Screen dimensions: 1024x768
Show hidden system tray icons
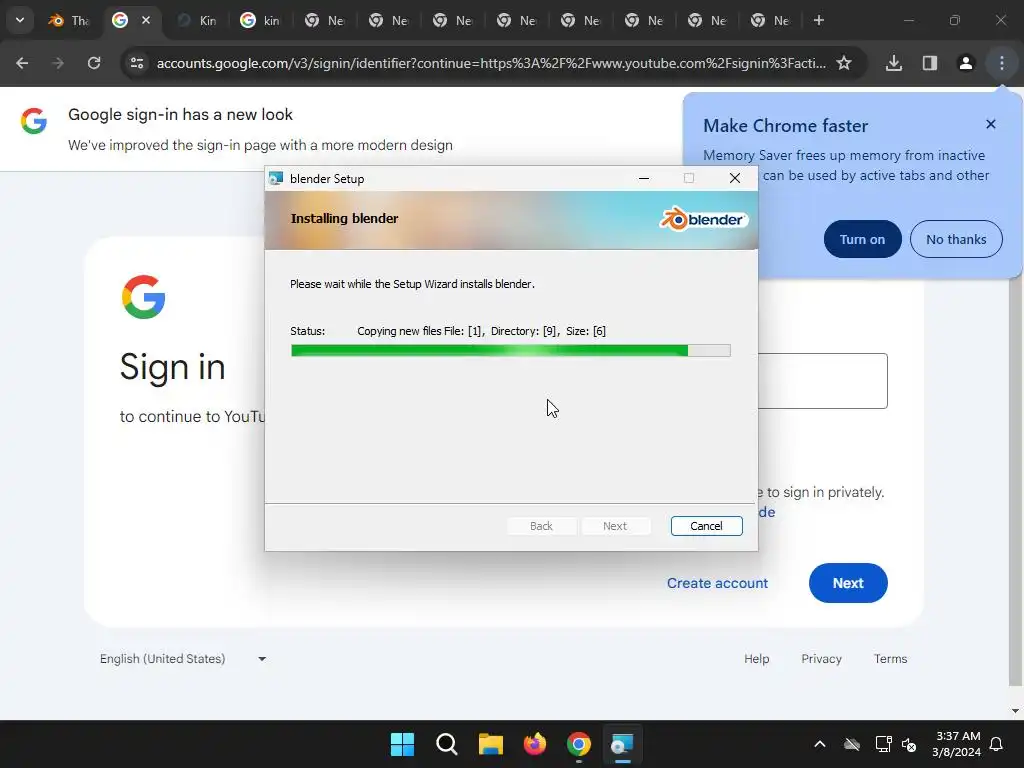coord(820,744)
